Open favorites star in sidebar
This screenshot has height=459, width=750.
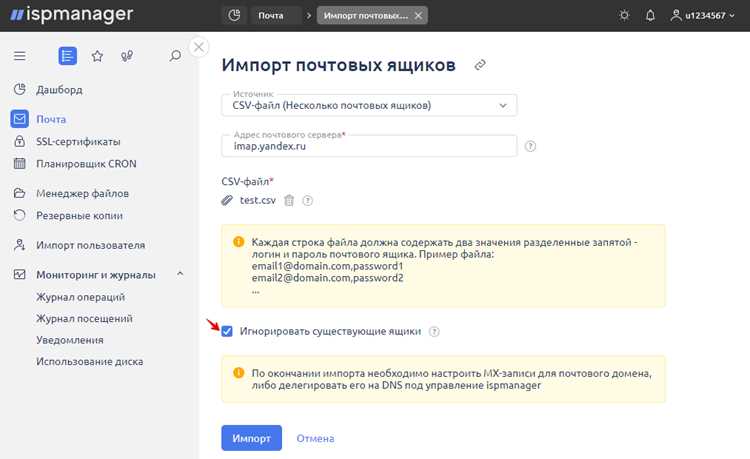point(97,56)
